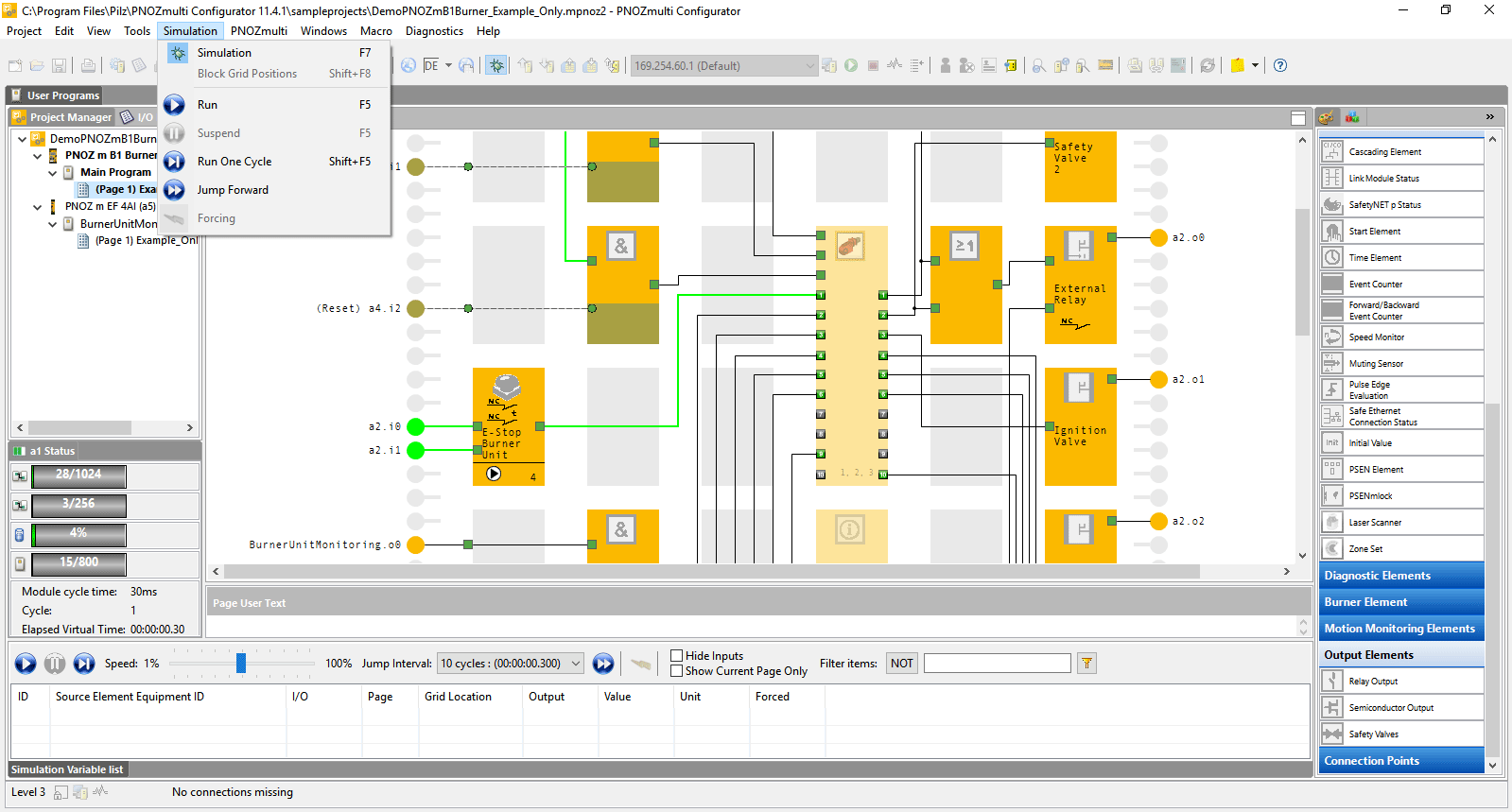Screen dimensions: 1512x812
Task: Click the a2.o2 output node
Action: click(x=1158, y=521)
